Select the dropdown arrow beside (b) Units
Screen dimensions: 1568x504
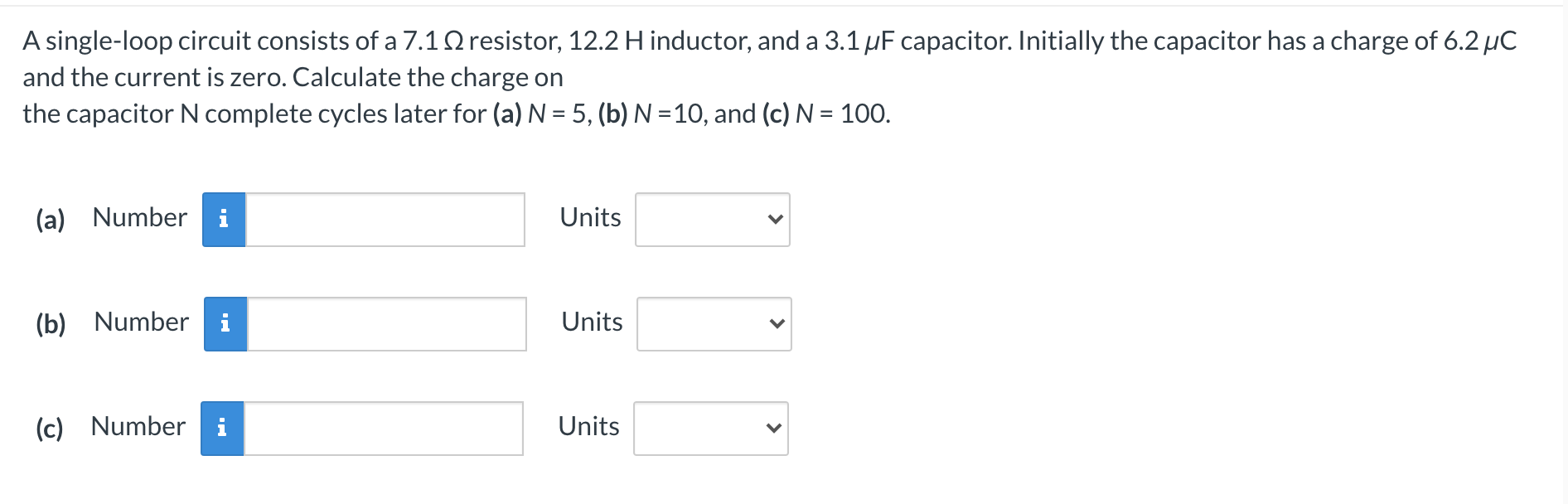tap(775, 324)
